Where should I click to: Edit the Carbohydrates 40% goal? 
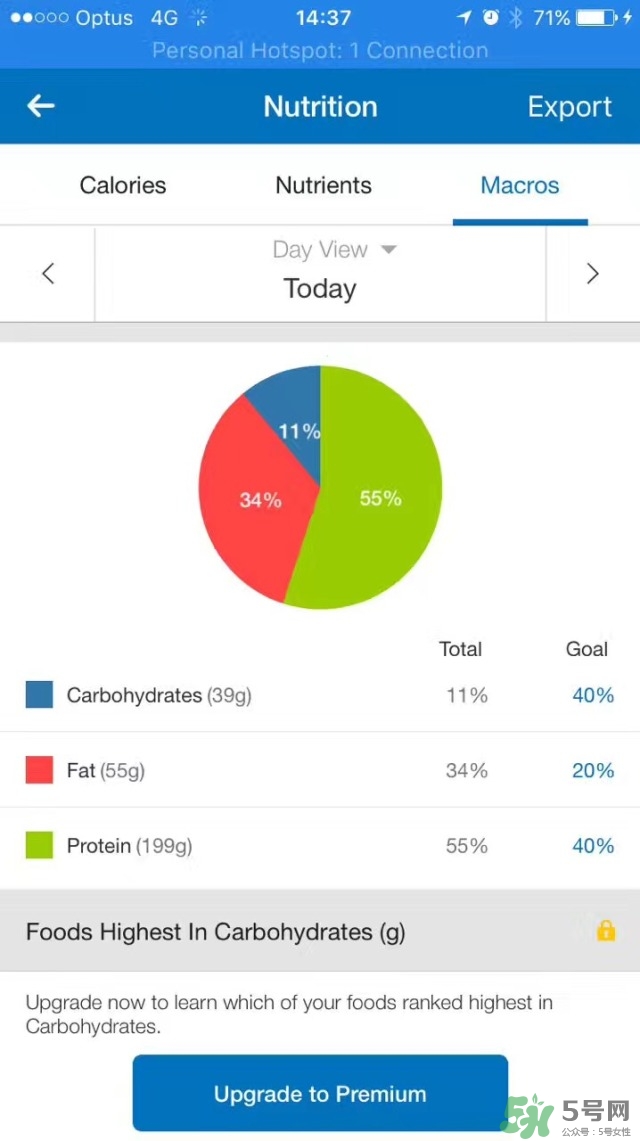pos(593,695)
